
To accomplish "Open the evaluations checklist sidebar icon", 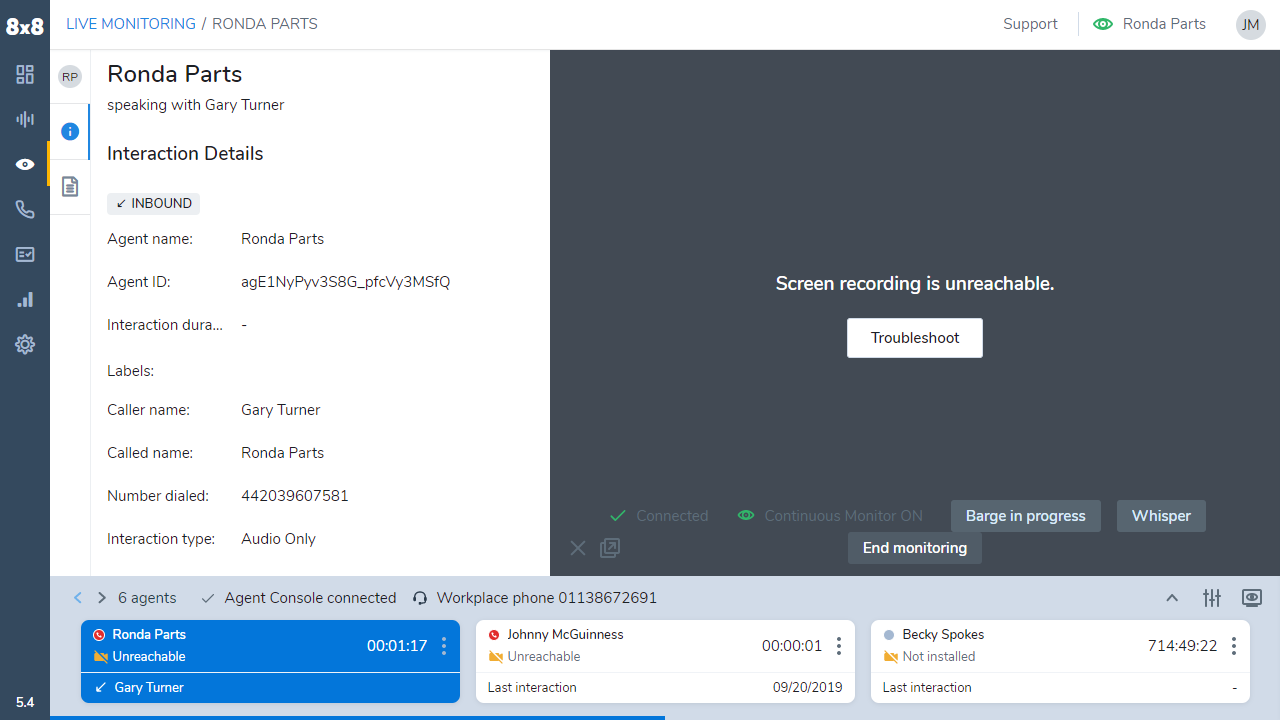I will click(x=25, y=255).
